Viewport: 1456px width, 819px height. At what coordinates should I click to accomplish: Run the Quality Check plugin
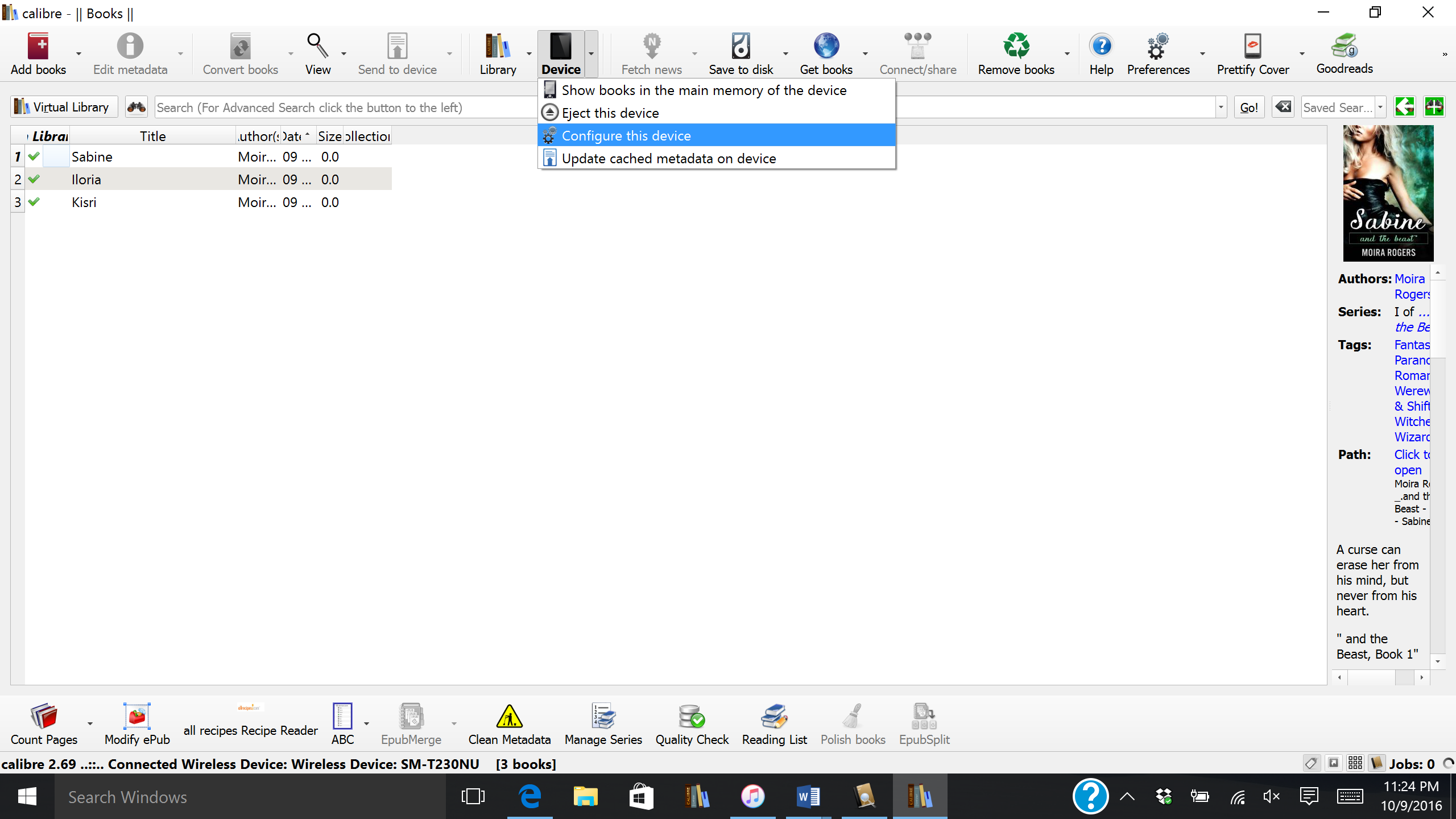[692, 717]
